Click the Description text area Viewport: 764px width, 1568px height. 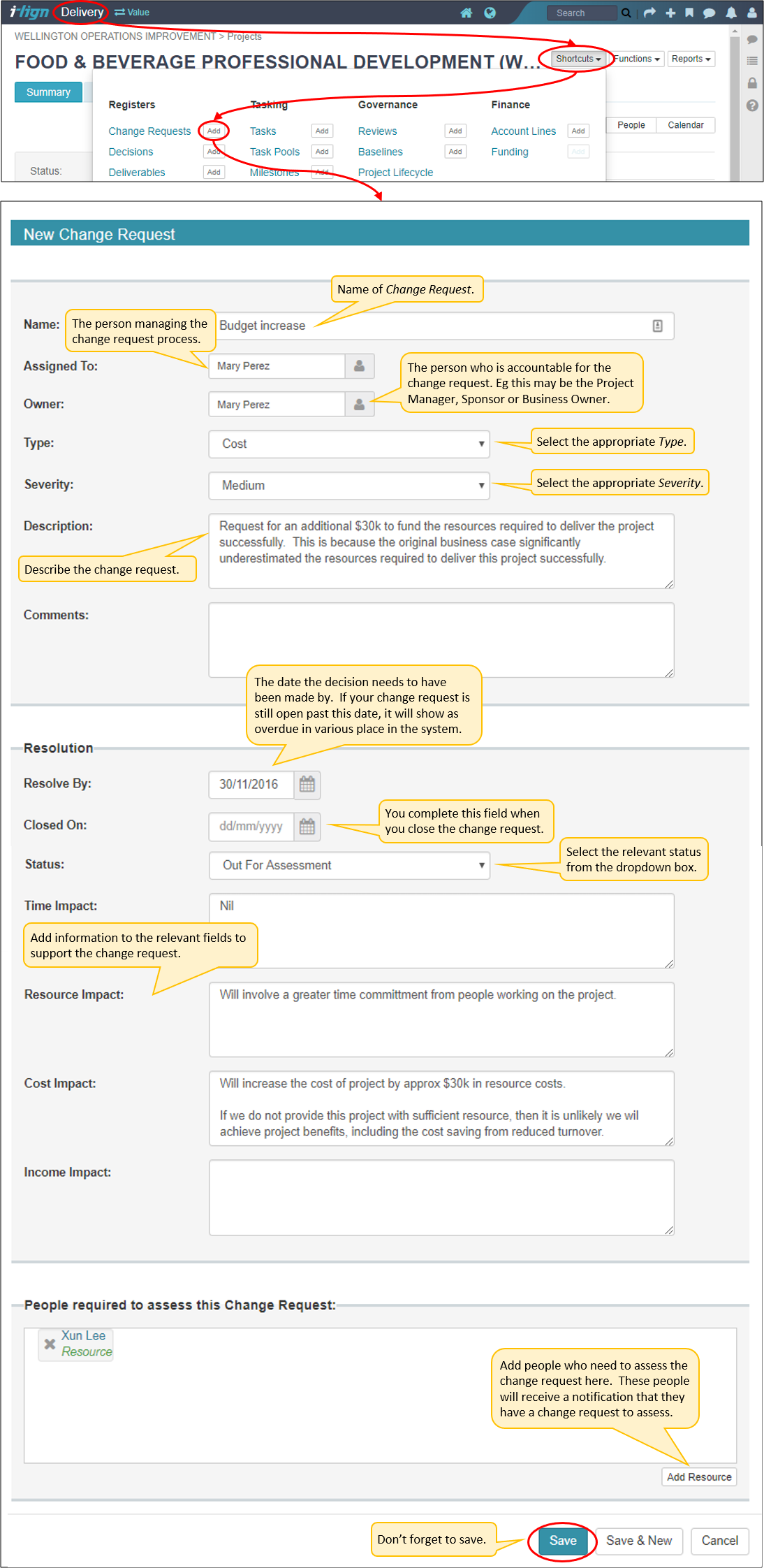click(x=441, y=552)
